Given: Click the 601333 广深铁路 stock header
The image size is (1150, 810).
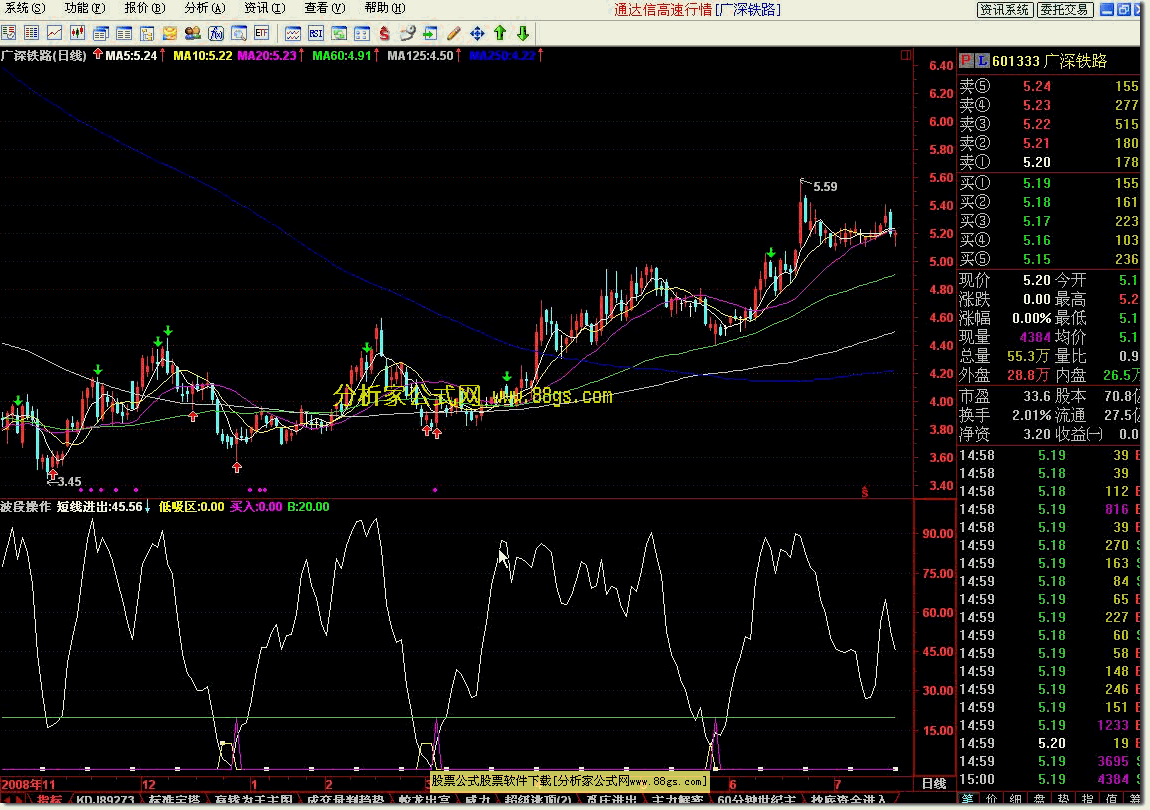Looking at the screenshot, I should click(x=1050, y=61).
